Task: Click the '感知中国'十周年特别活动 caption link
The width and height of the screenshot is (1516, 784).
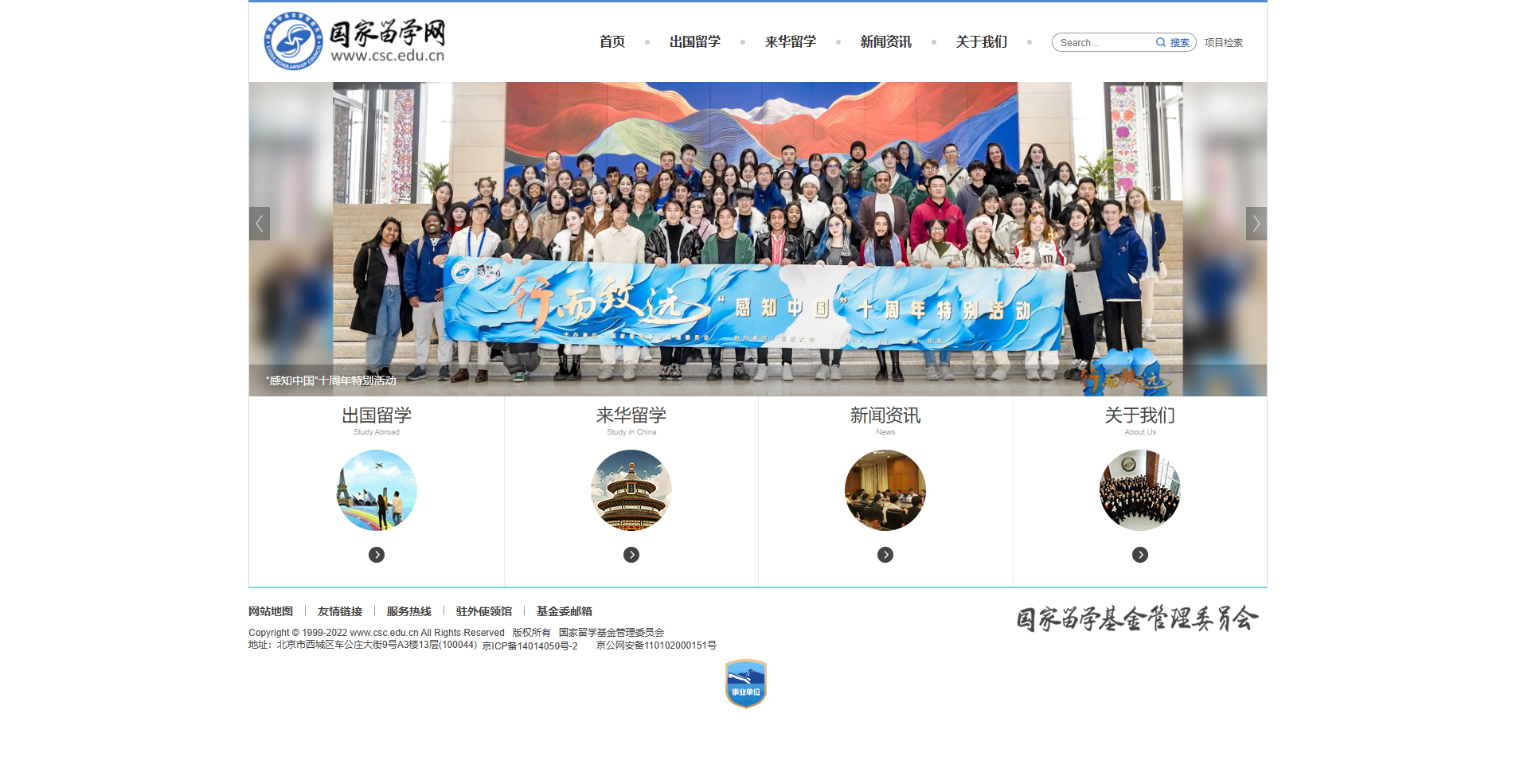Action: [x=330, y=380]
